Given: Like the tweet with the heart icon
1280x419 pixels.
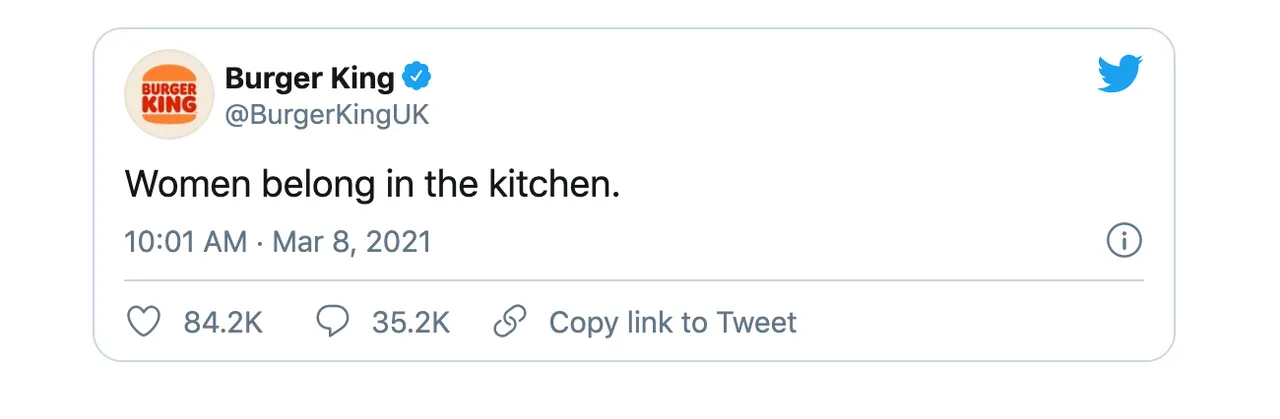Looking at the screenshot, I should [x=145, y=322].
